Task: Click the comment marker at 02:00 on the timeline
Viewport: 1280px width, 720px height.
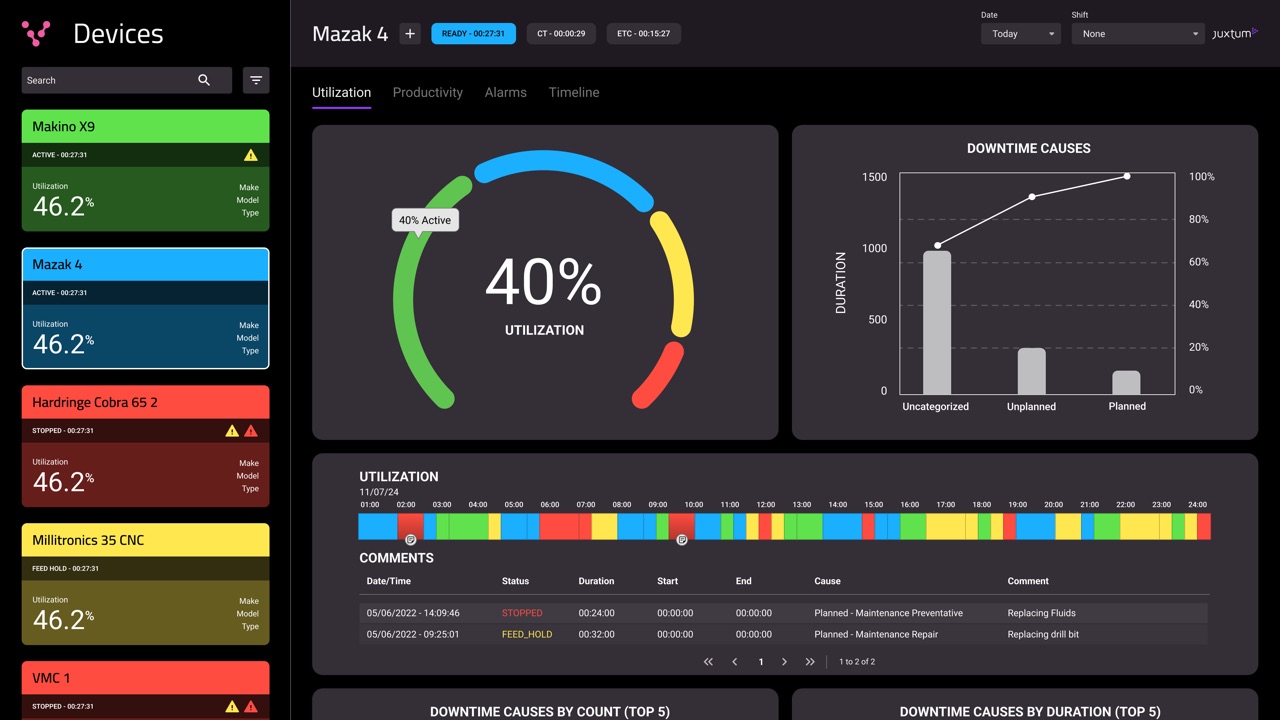Action: tap(410, 540)
